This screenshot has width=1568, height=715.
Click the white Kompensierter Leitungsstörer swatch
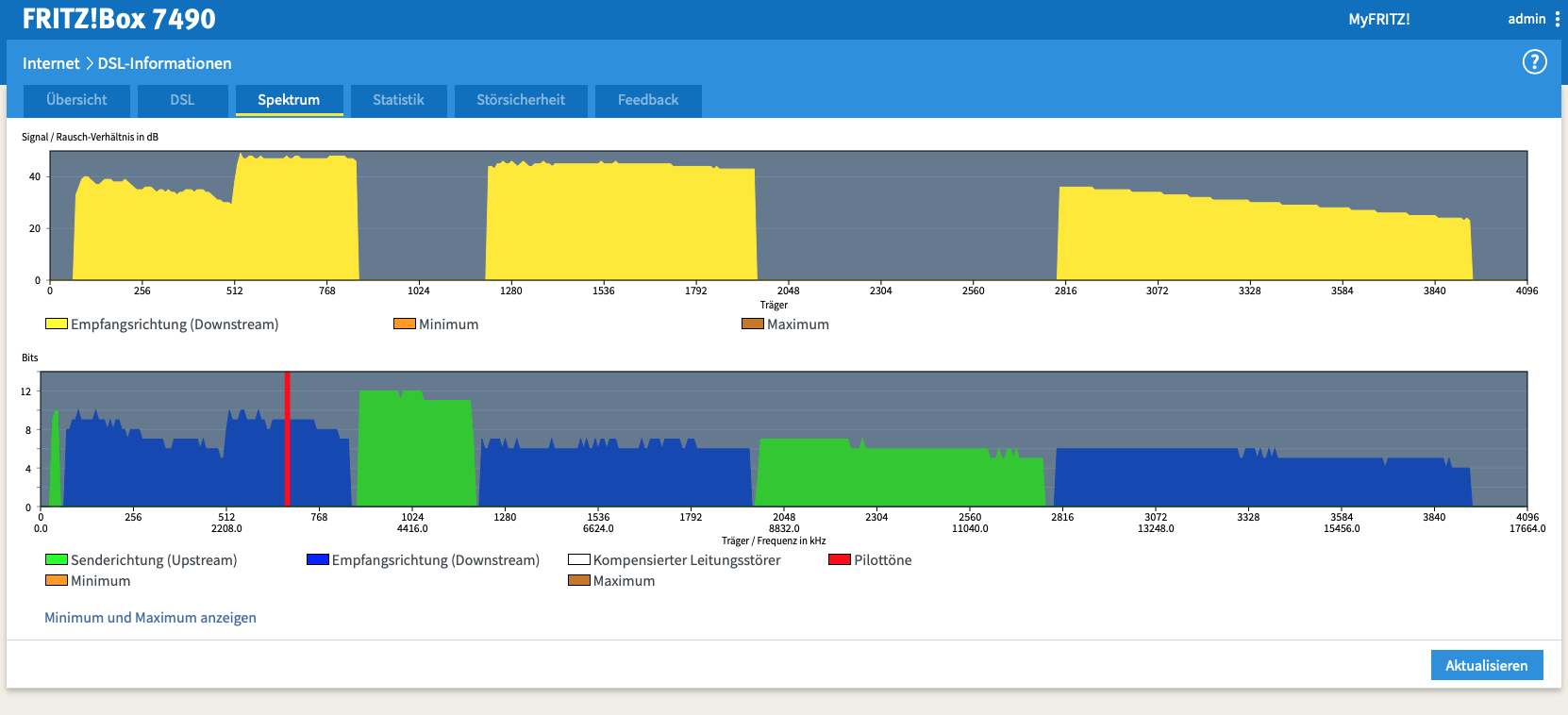tap(578, 559)
